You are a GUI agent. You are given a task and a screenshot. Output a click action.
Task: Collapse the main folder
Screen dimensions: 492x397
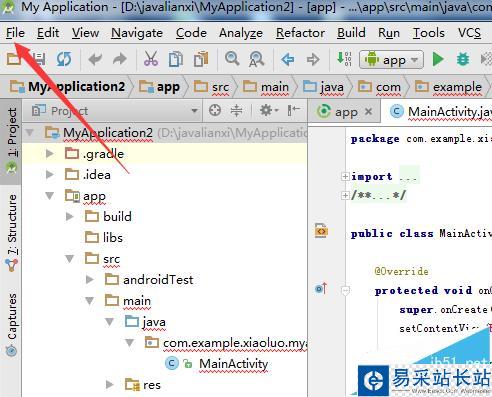coord(90,301)
